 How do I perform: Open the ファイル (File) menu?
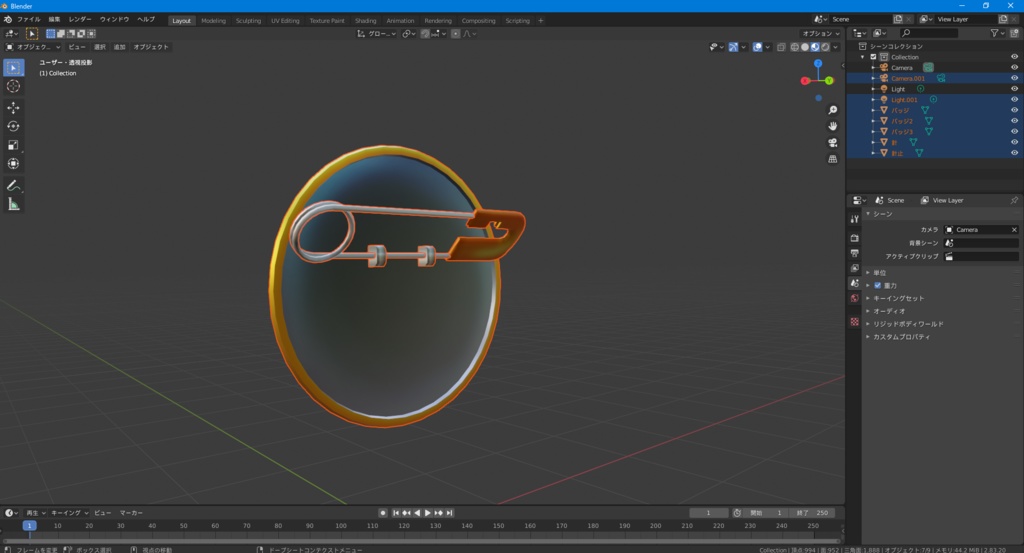coord(29,20)
